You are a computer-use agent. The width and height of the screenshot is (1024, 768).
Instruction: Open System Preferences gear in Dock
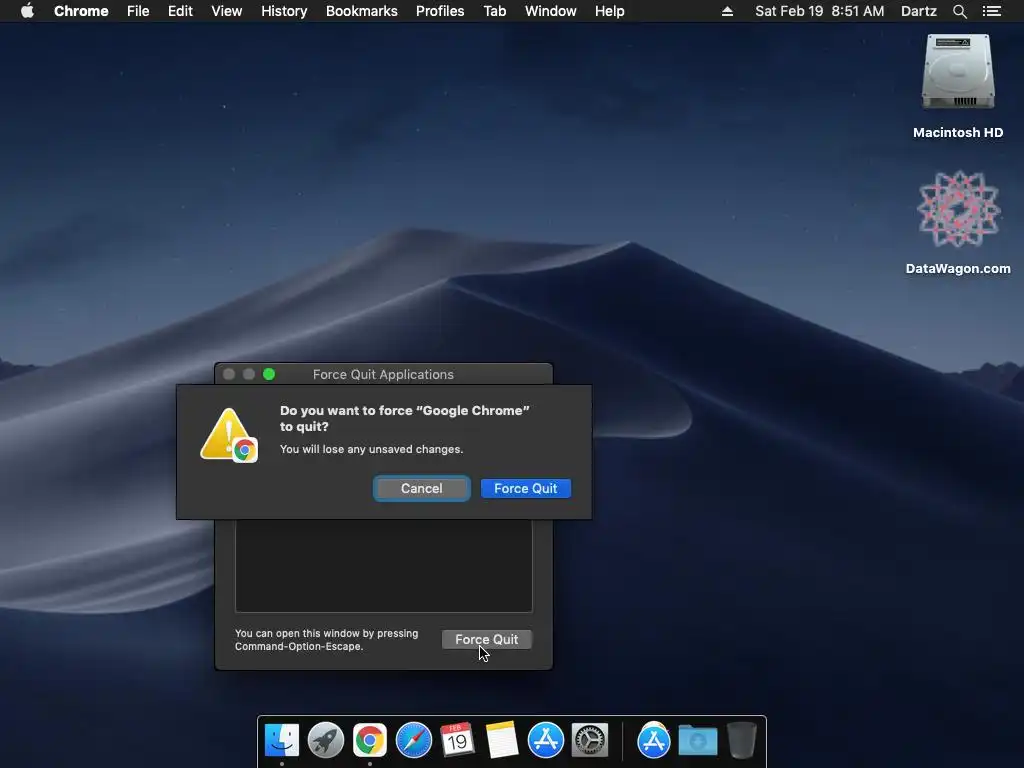pos(590,740)
